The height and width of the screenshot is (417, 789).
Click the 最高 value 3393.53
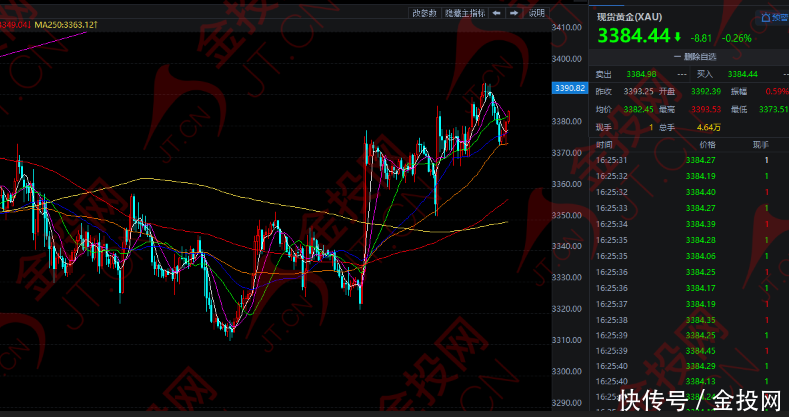tap(706, 110)
